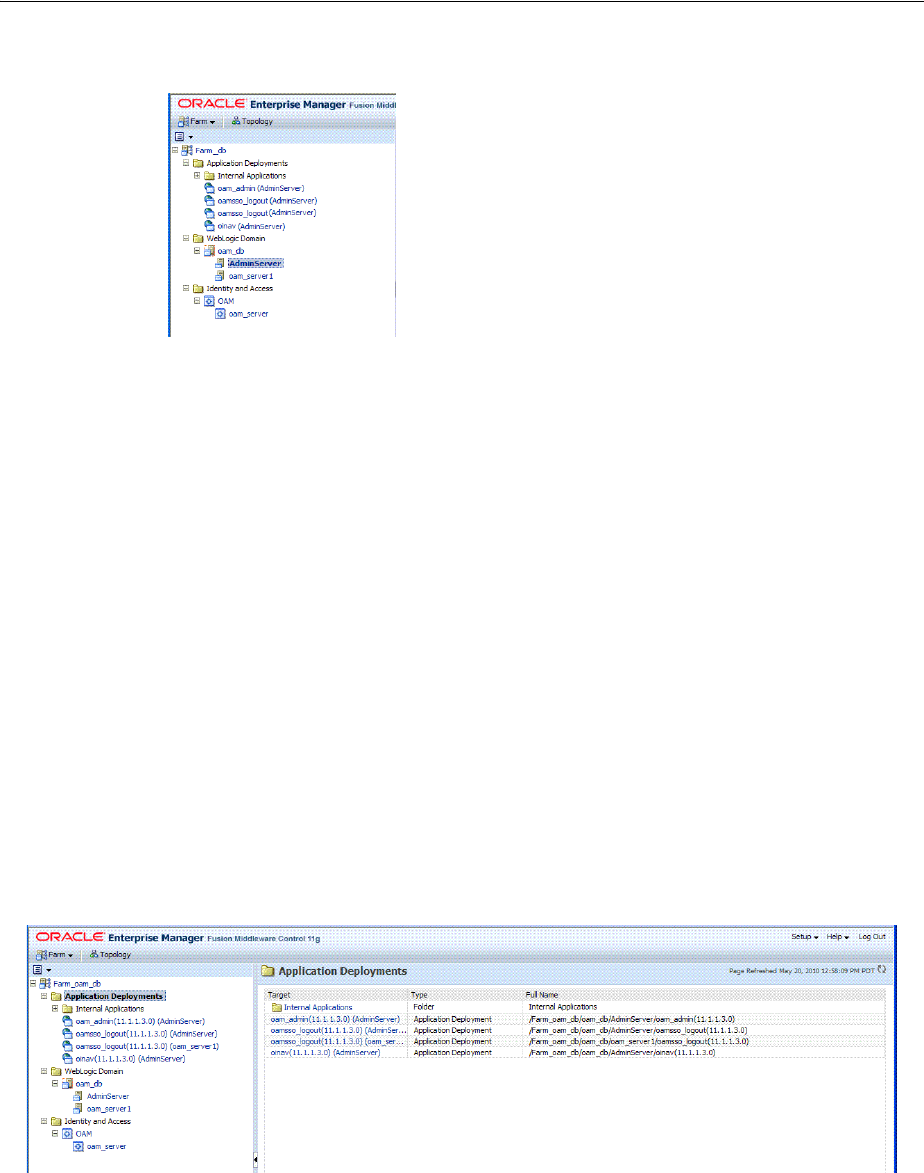924x1173 pixels.
Task: Click oinav (AdminServer) application icon in Farm_db tree
Action: [x=209, y=225]
